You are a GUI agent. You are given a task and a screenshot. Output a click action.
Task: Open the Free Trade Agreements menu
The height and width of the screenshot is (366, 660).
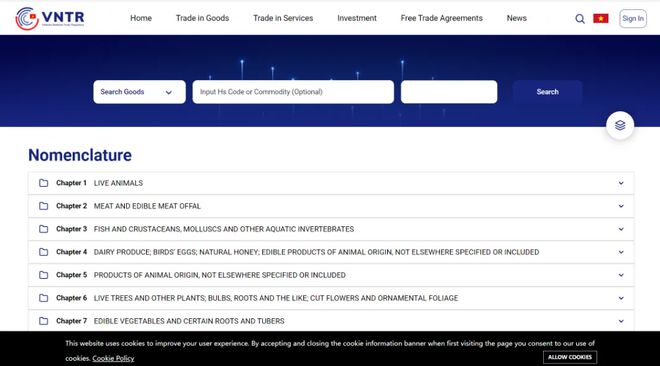tap(442, 18)
